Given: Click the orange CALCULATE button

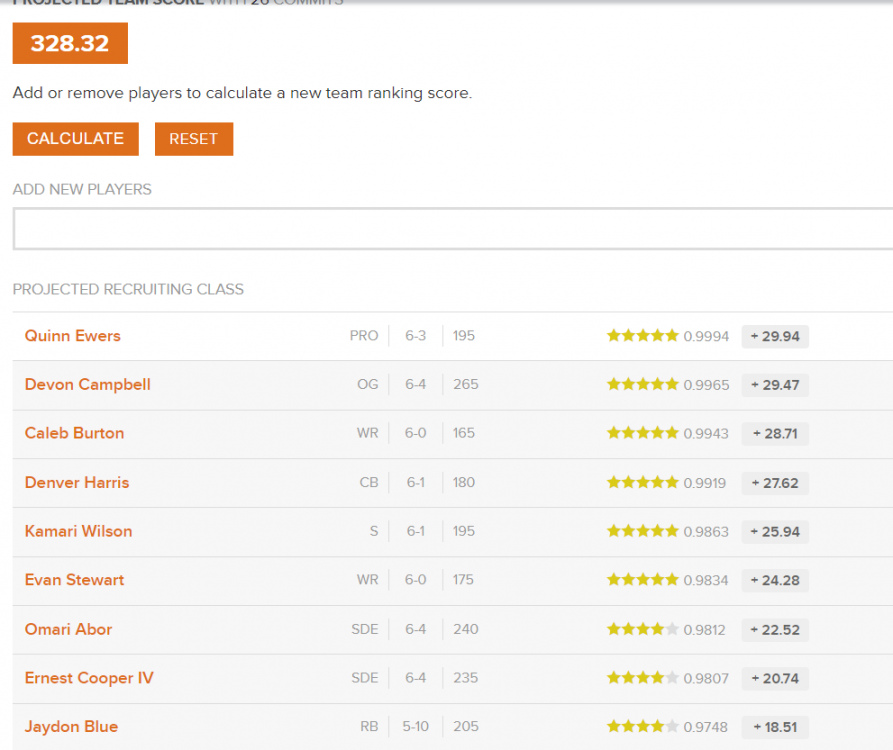Looking at the screenshot, I should coord(75,139).
